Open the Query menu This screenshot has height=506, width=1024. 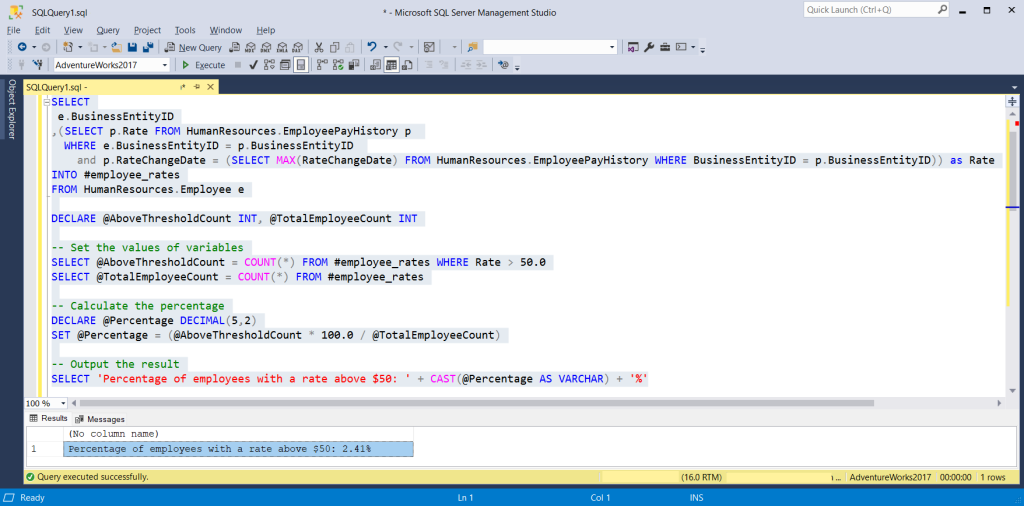(x=108, y=30)
